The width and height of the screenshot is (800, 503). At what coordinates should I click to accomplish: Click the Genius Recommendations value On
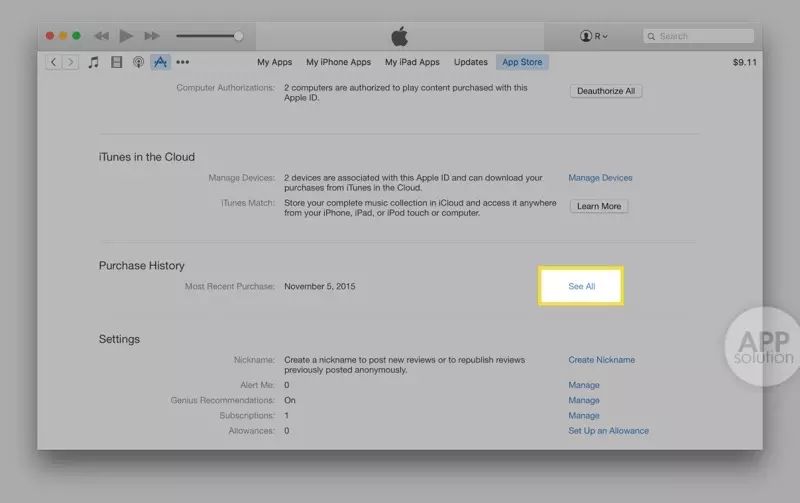pos(290,400)
